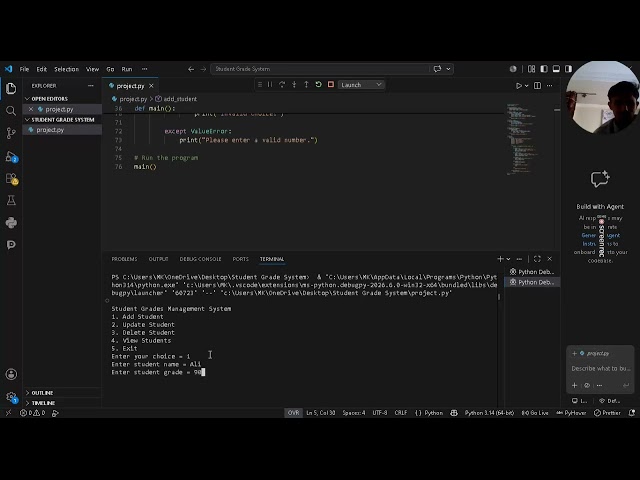Screen dimensions: 640x480
Task: Stop the debug session
Action: click(x=331, y=84)
